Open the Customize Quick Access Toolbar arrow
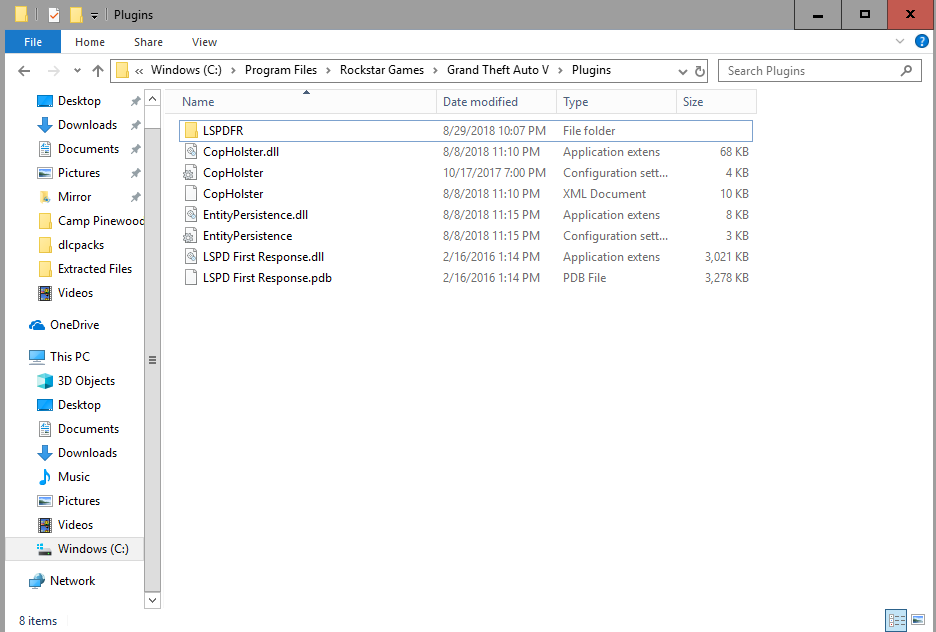Image resolution: width=936 pixels, height=632 pixels. 94,16
